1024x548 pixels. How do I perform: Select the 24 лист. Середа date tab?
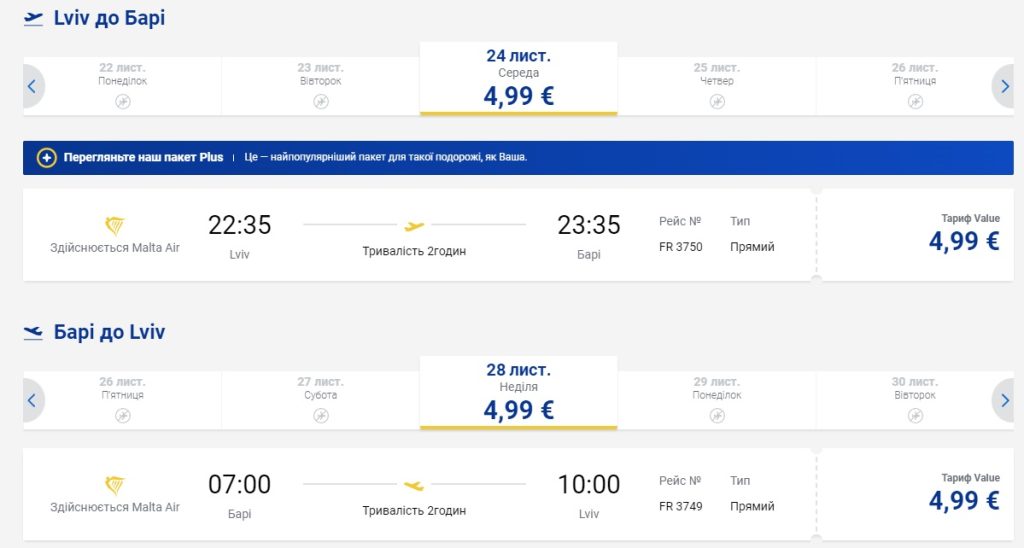click(518, 78)
